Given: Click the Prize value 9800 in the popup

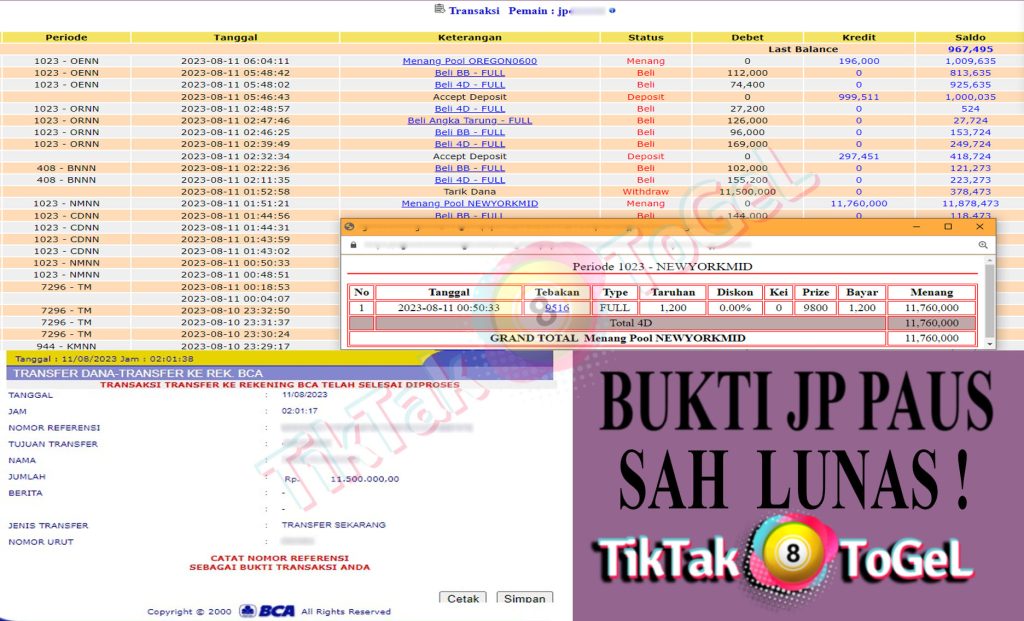Looking at the screenshot, I should pos(816,308).
